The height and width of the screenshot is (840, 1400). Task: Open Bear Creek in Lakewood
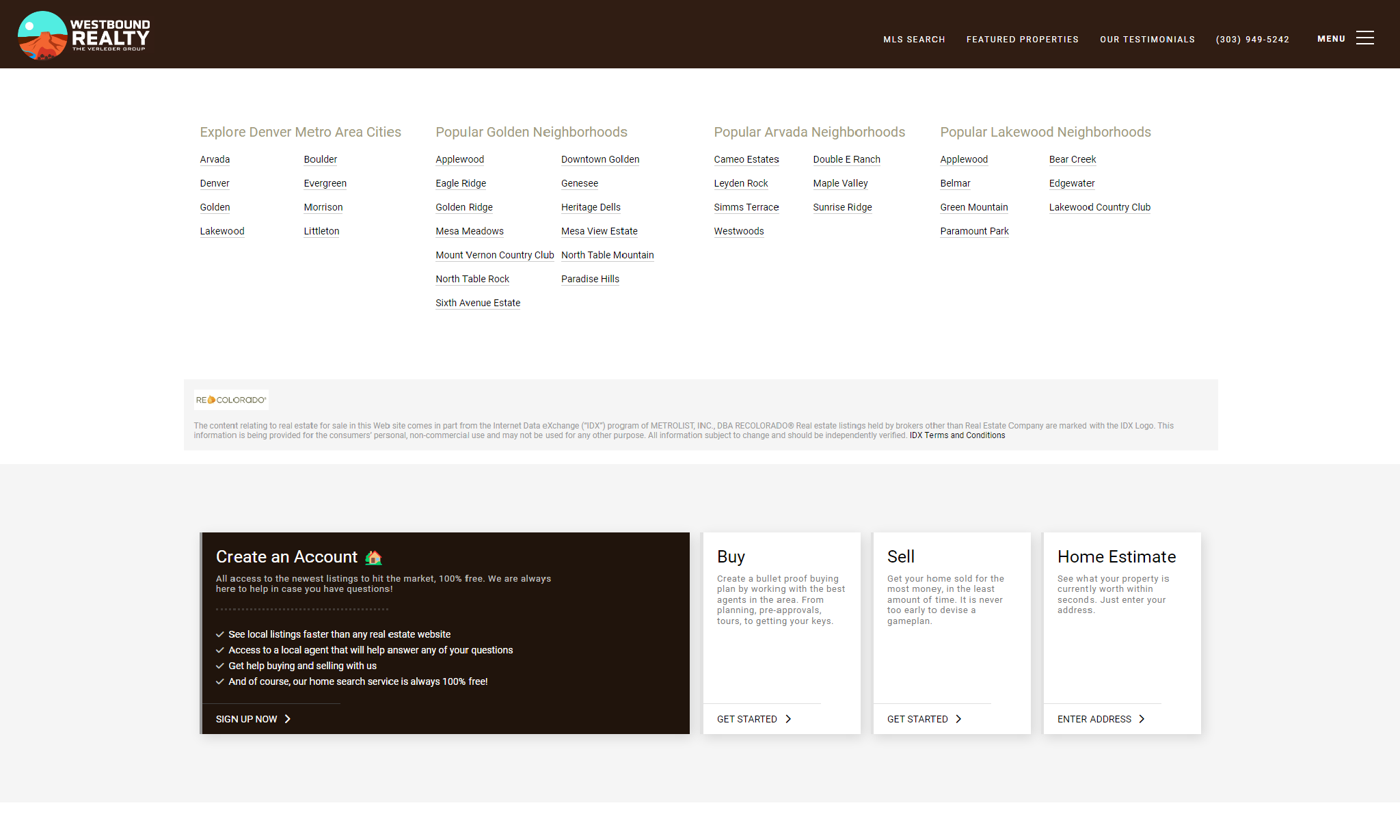1072,159
